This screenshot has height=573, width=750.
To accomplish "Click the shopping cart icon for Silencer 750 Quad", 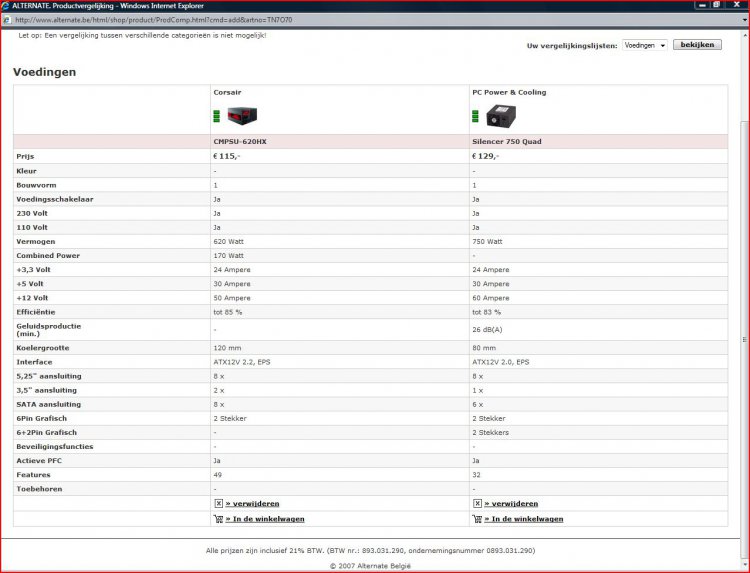I will pyautogui.click(x=477, y=518).
